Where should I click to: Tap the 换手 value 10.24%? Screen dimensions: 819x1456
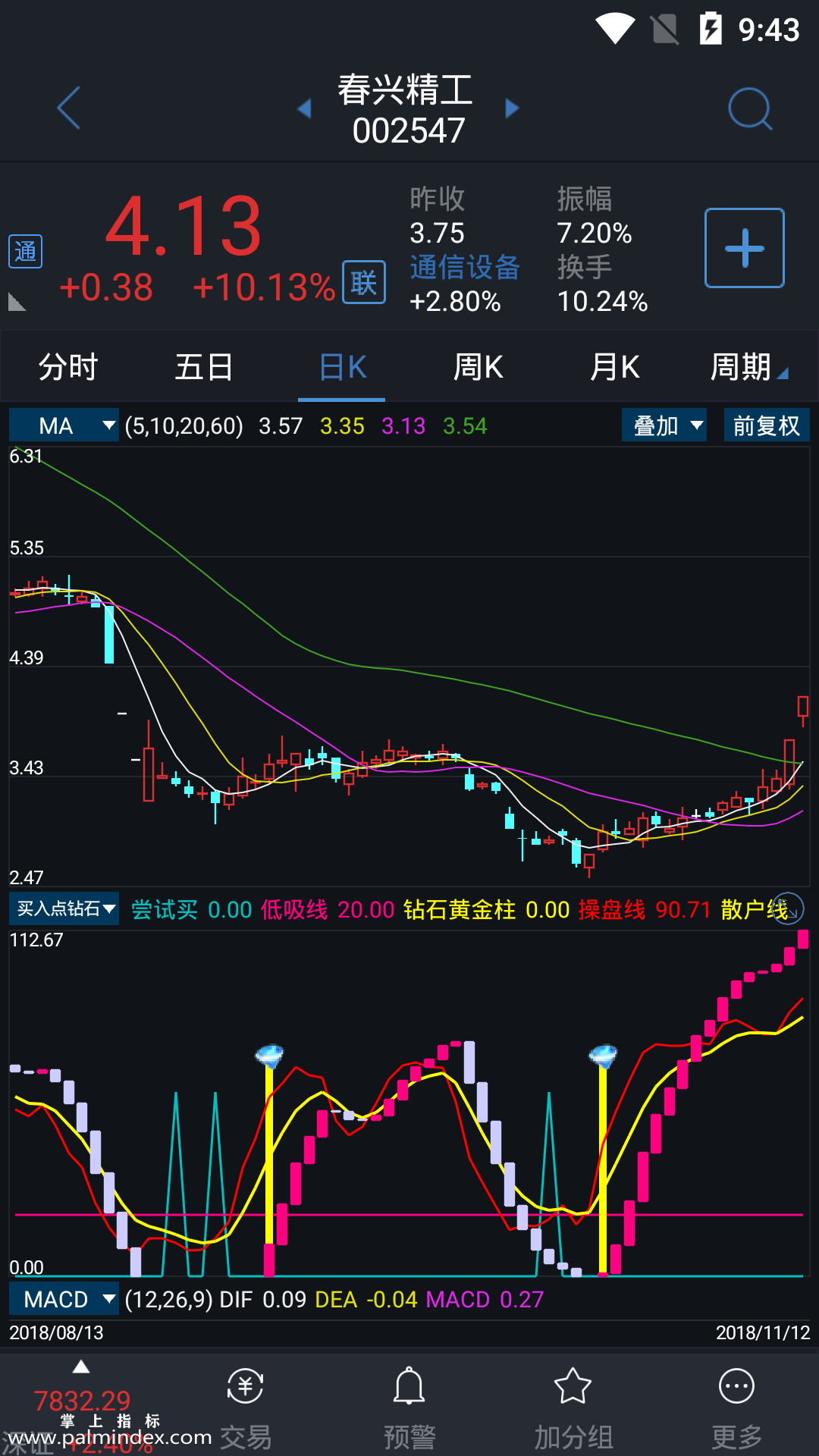click(603, 301)
